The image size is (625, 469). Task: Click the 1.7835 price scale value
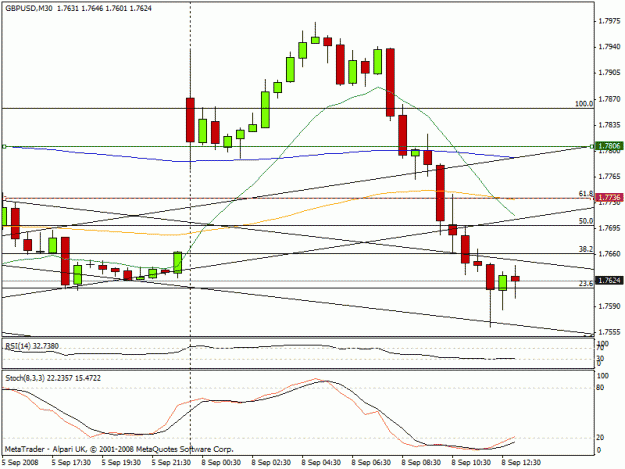(609, 125)
